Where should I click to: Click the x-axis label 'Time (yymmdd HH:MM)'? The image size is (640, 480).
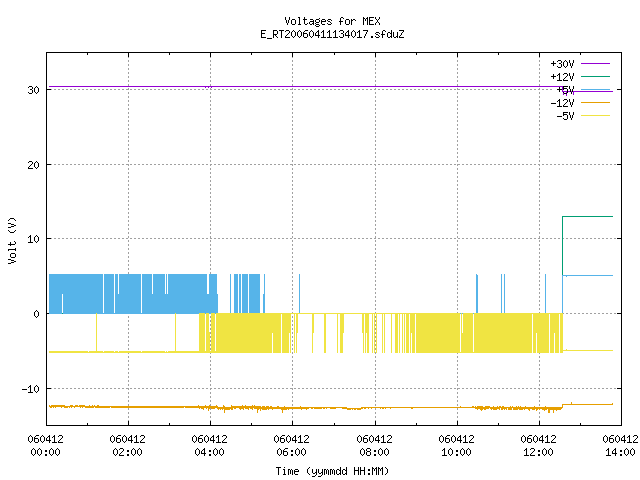pos(332,471)
